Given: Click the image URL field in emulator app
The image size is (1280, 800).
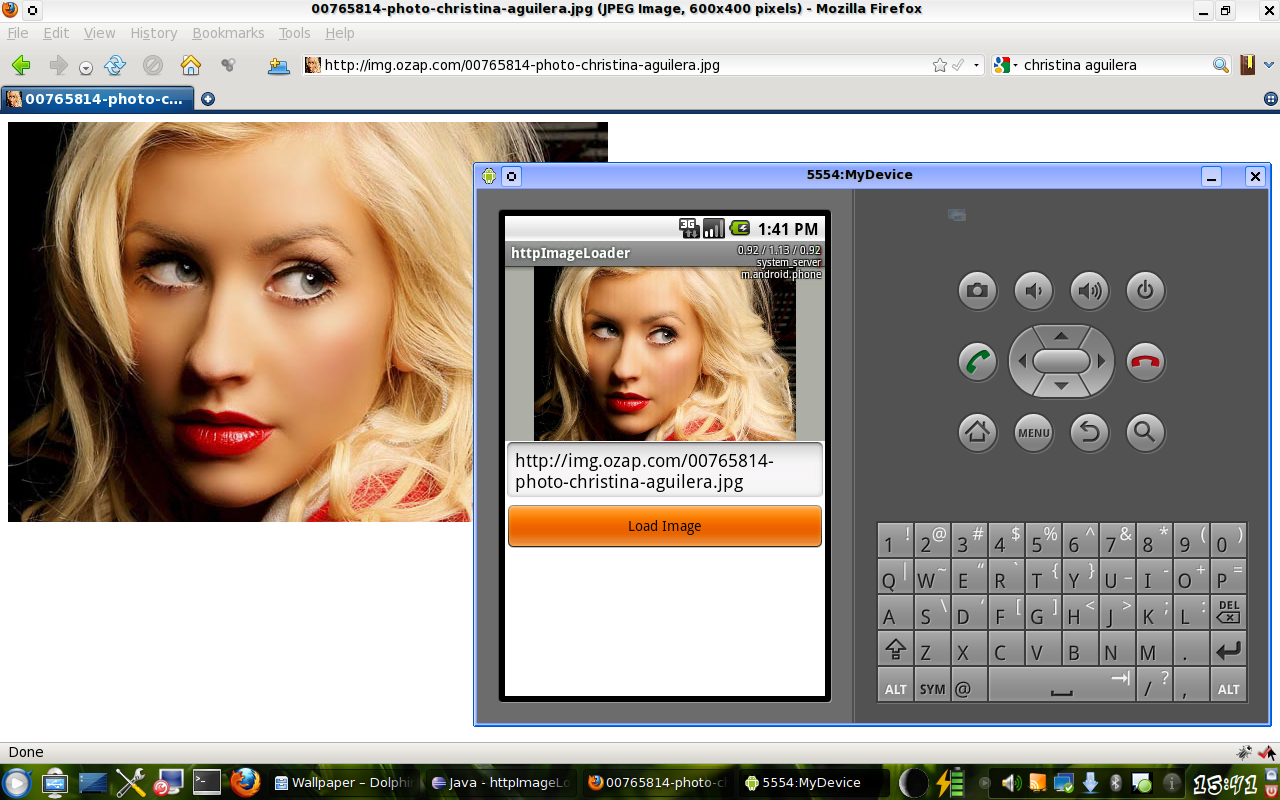Looking at the screenshot, I should (665, 471).
